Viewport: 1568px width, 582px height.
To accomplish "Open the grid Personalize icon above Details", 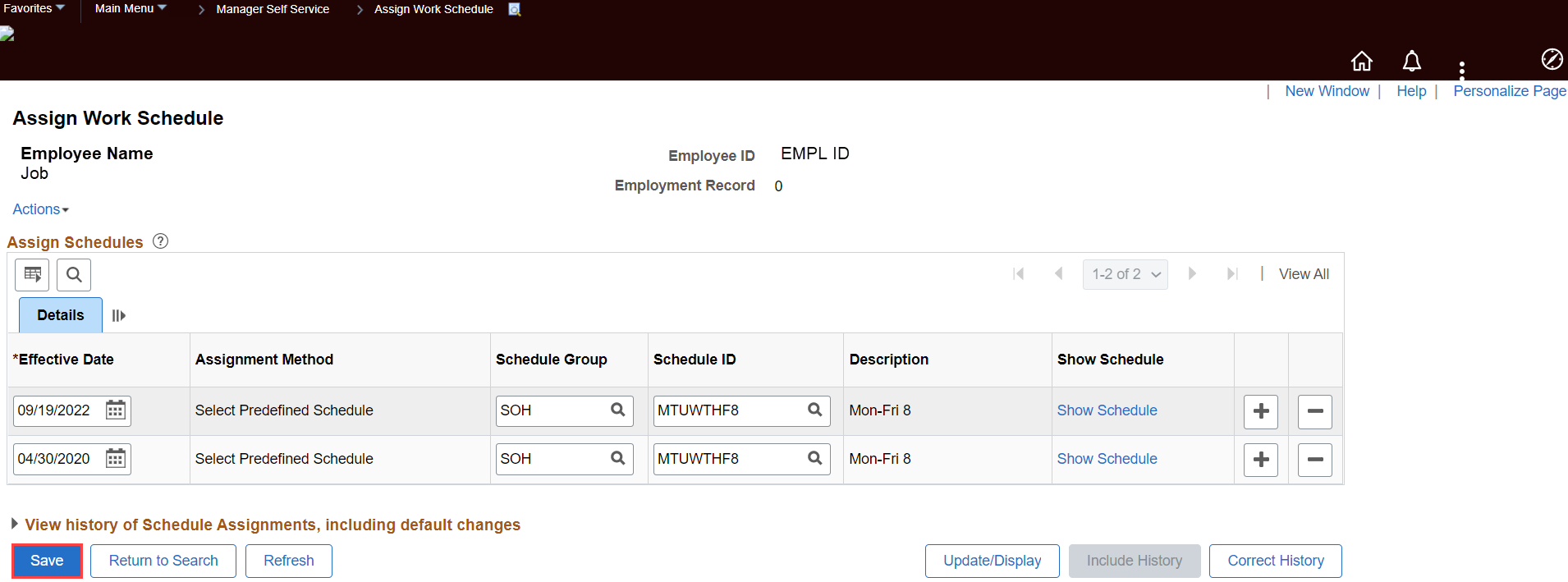I will point(31,274).
